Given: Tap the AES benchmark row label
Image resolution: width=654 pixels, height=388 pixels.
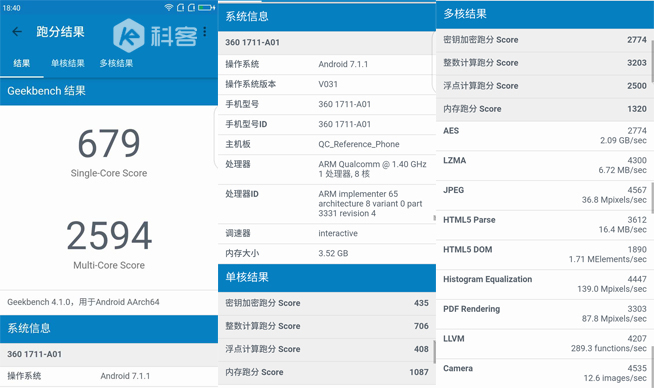Looking at the screenshot, I should point(451,131).
